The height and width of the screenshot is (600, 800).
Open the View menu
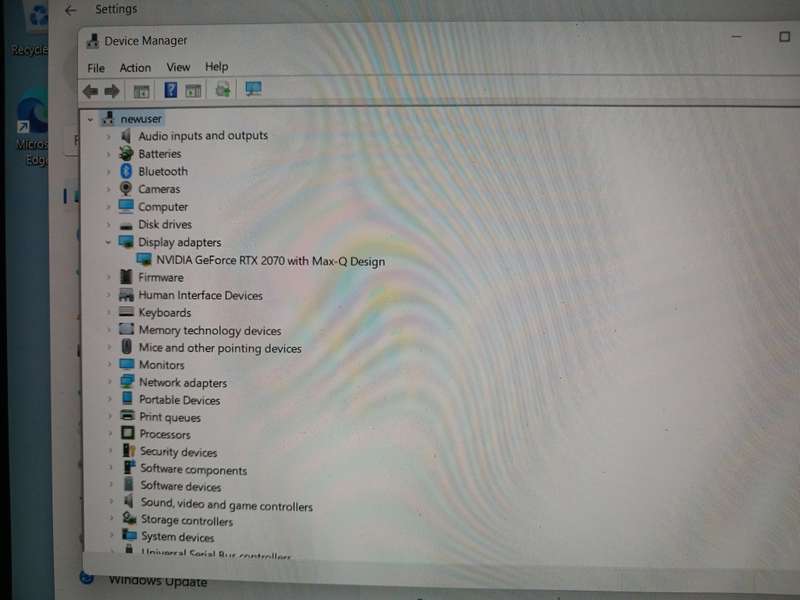pos(178,67)
